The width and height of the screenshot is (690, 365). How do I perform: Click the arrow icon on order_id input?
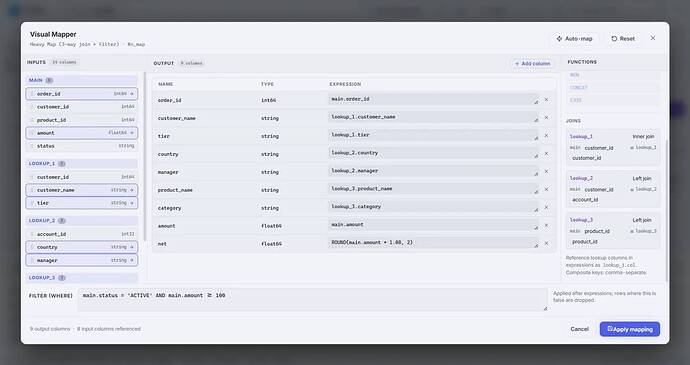(132, 94)
